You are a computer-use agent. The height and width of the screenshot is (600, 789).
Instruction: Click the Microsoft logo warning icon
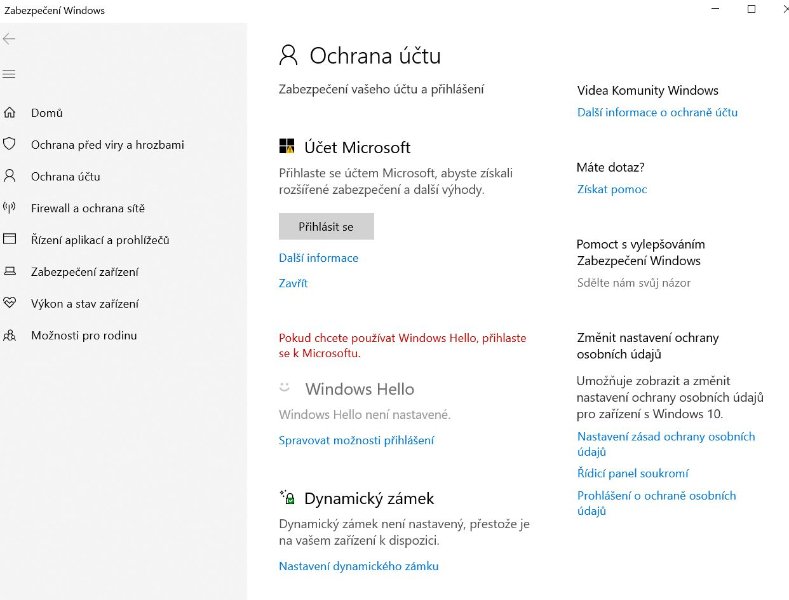click(286, 146)
